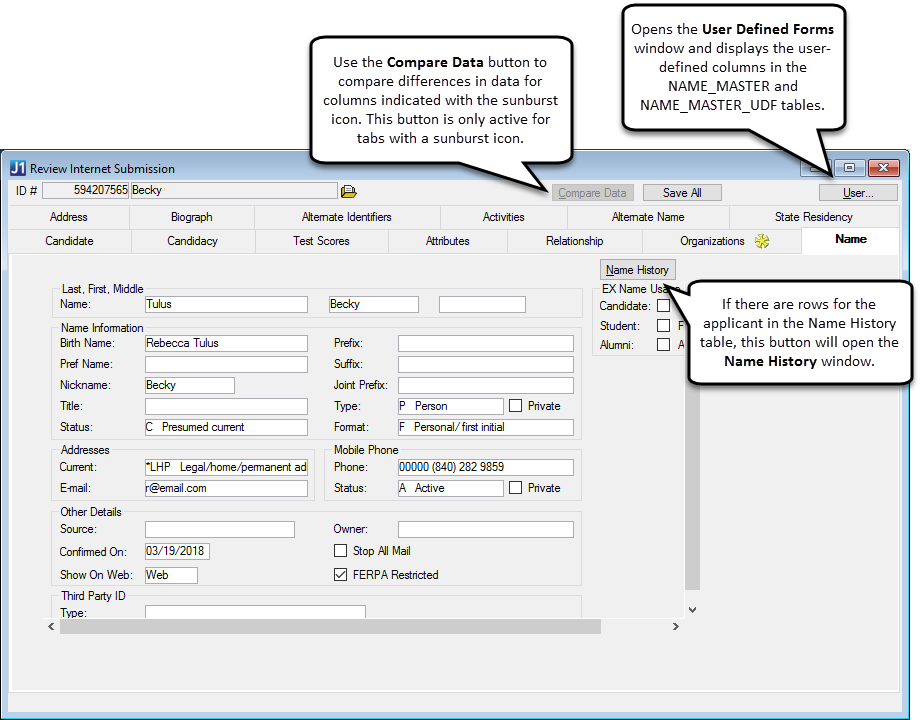The image size is (921, 720).
Task: Go to the Candidacy tab
Action: 192,241
